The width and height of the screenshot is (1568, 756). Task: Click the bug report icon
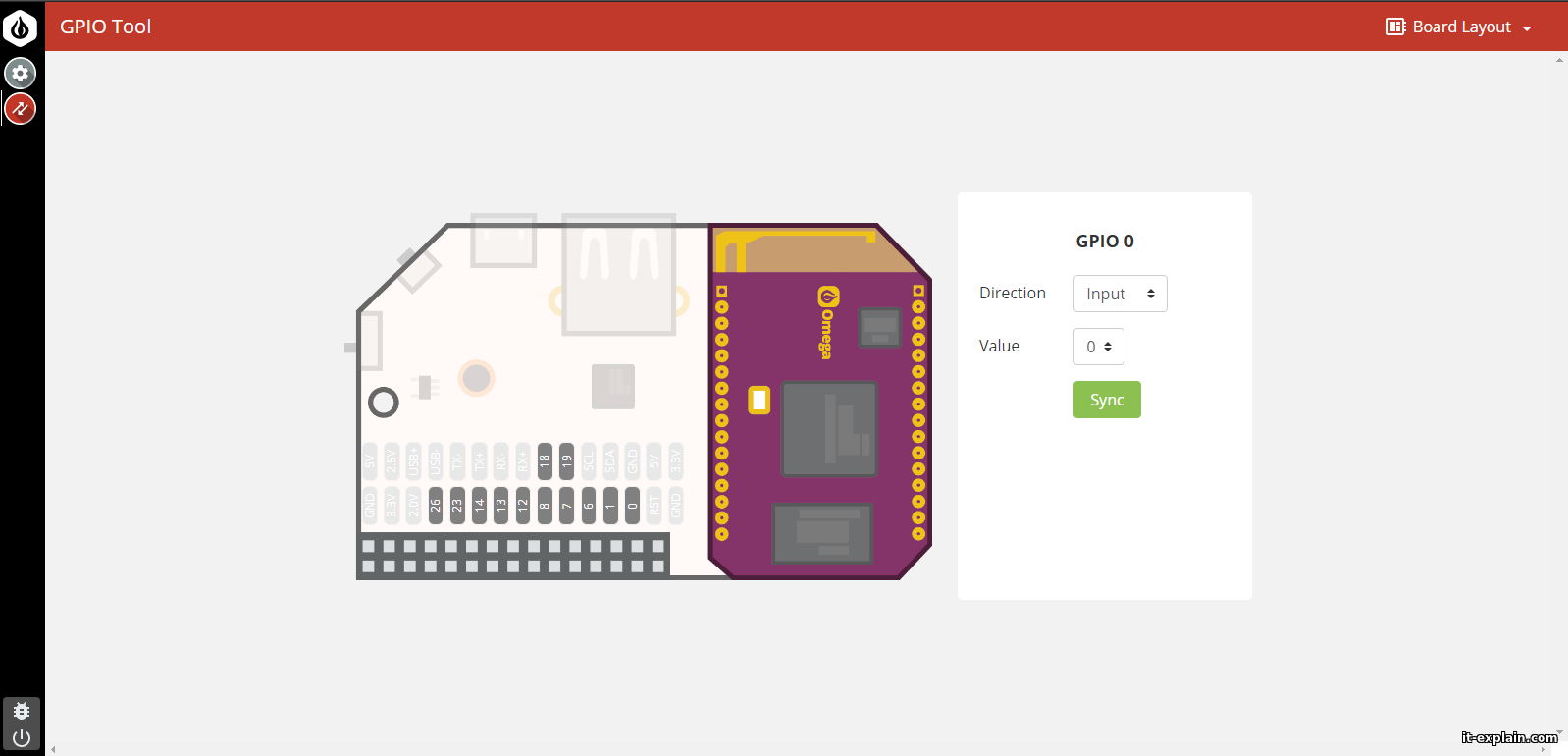coord(22,711)
